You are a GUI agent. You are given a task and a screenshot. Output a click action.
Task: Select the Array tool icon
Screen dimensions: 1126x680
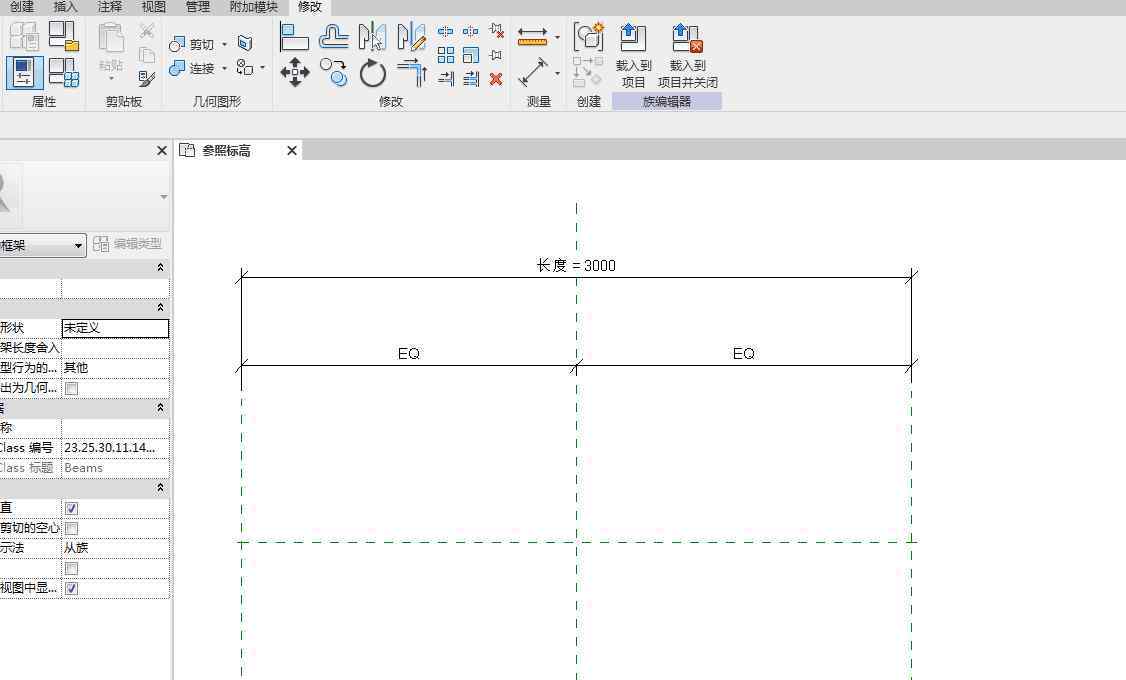pos(446,55)
